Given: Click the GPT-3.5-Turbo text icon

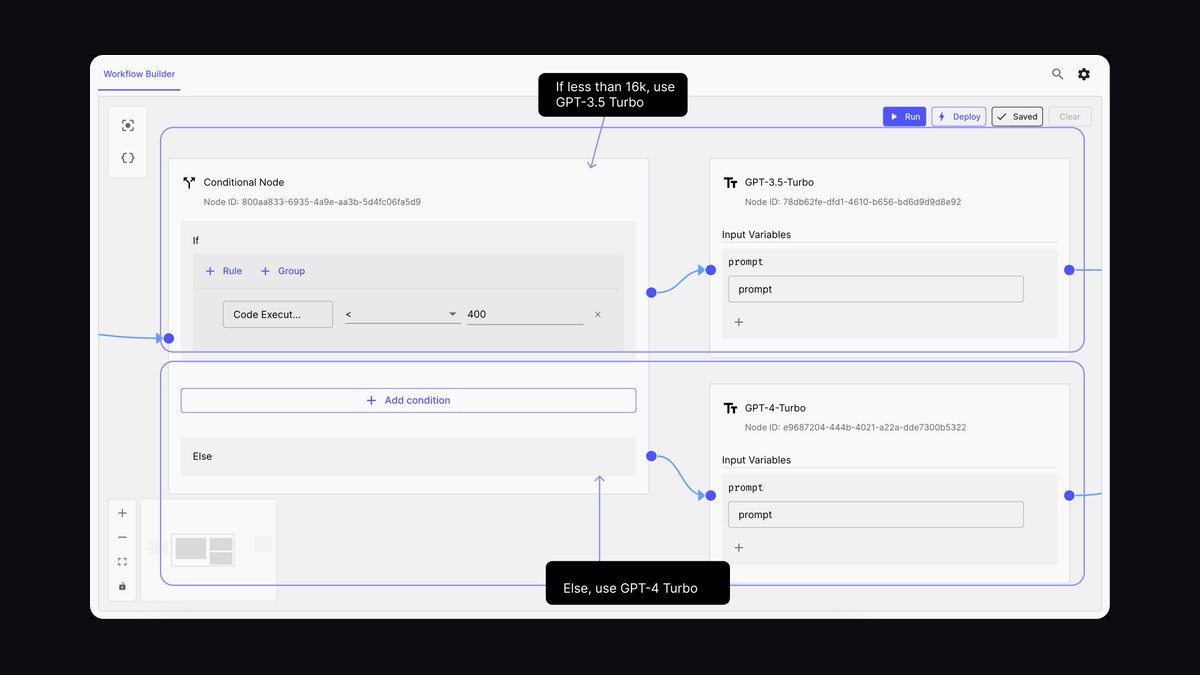Looking at the screenshot, I should [x=729, y=183].
